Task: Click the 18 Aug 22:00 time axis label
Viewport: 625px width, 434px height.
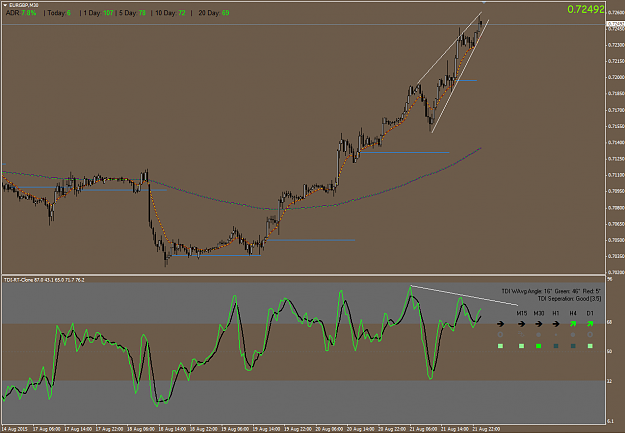Action: pos(204,429)
